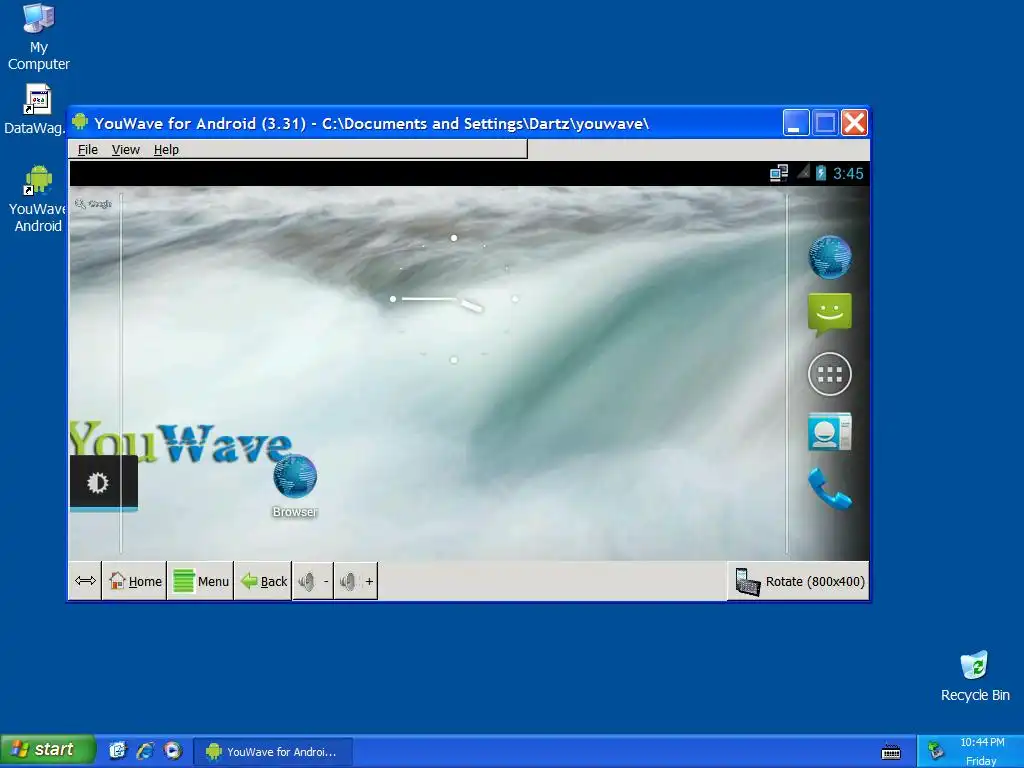Lower volume with the speaker minus button

click(x=313, y=581)
